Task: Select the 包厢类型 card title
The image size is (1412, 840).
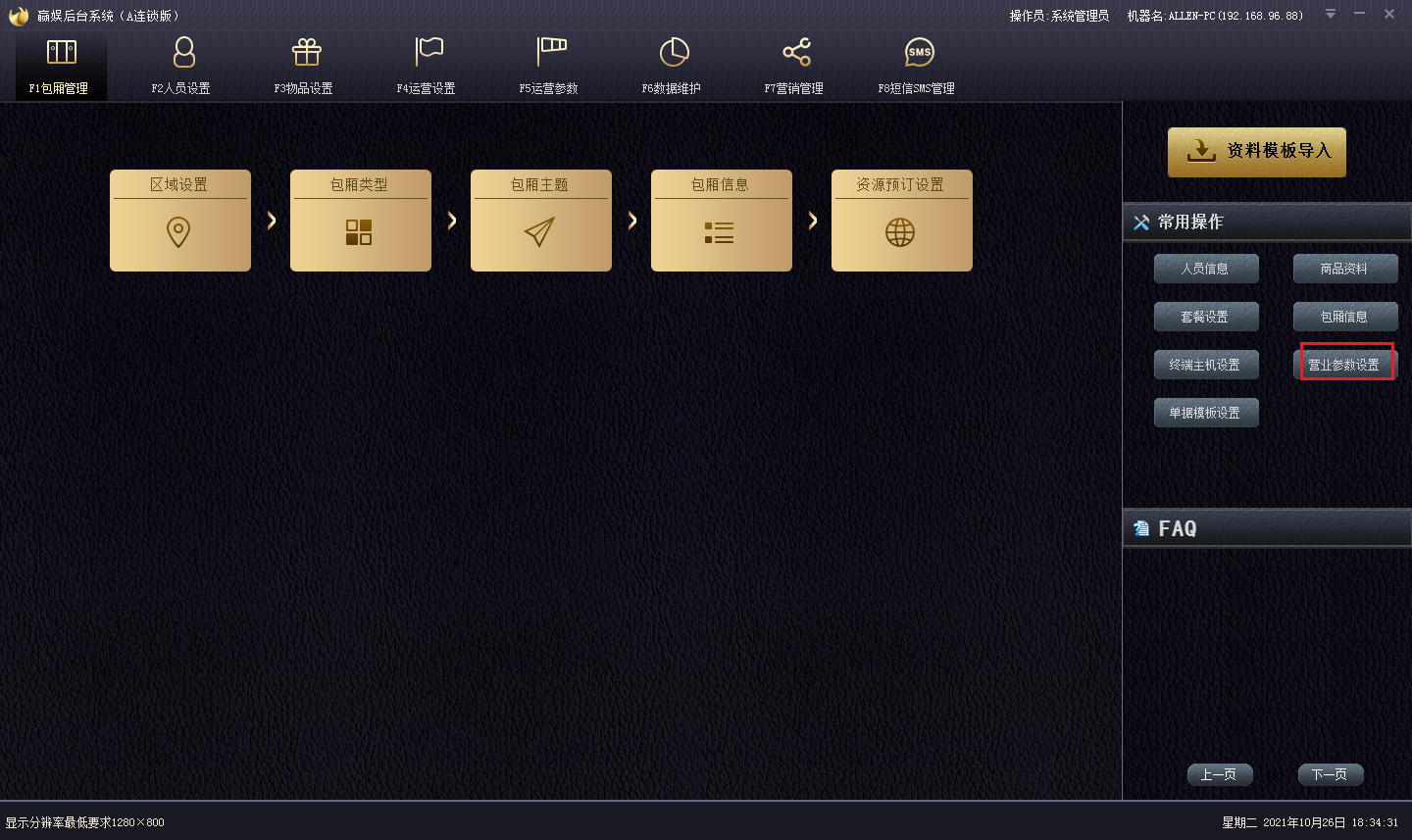Action: pyautogui.click(x=359, y=184)
